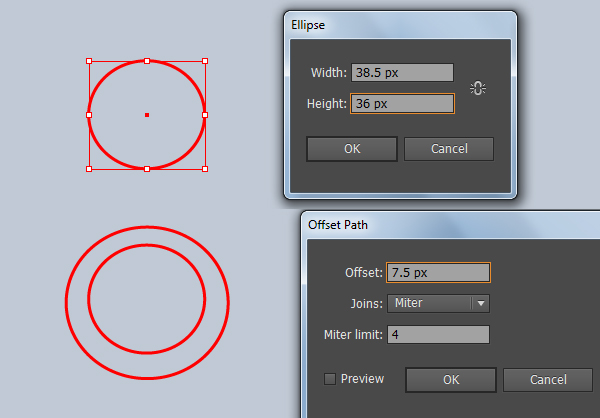Open the Joins dropdown set to Miter

pos(439,303)
